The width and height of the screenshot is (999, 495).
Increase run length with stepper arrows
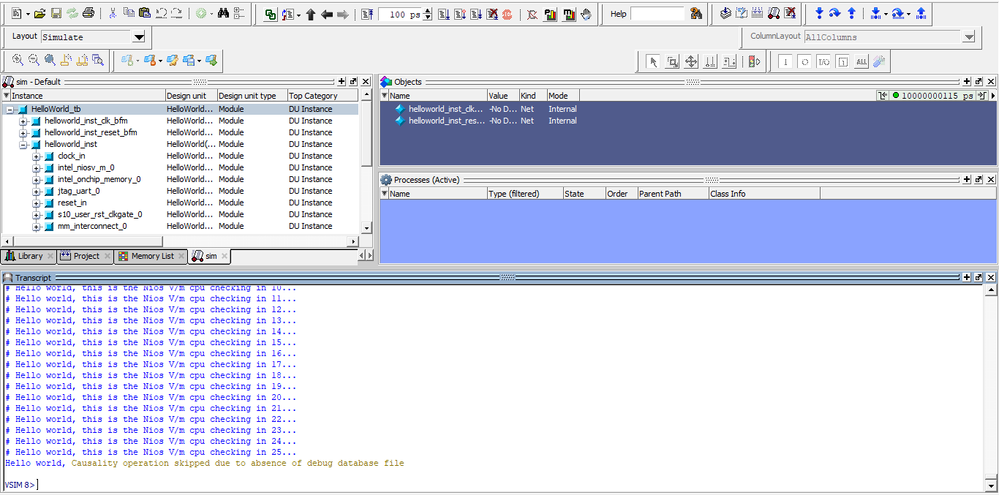click(x=428, y=13)
